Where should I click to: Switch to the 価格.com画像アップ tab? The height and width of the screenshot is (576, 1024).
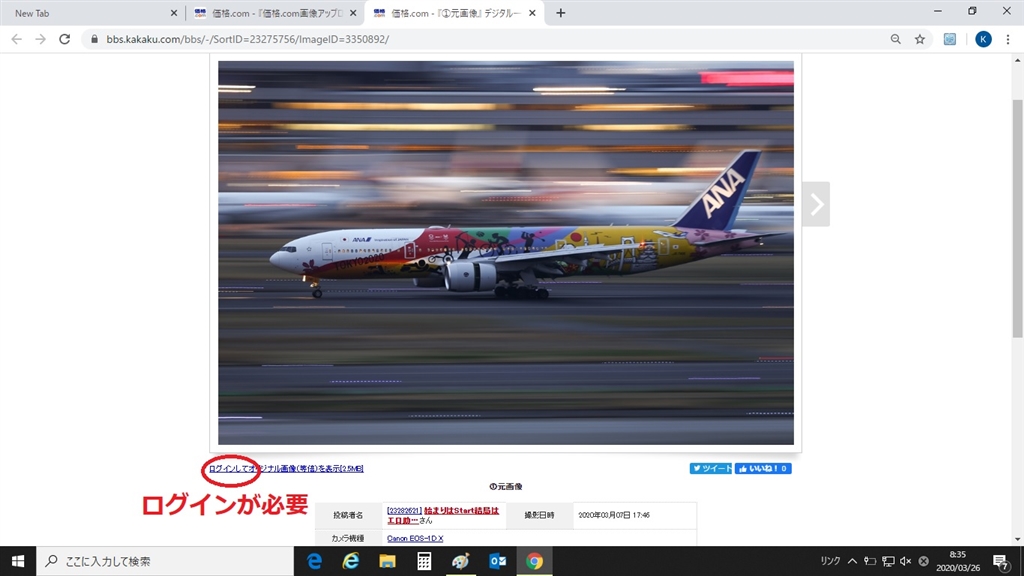[274, 13]
